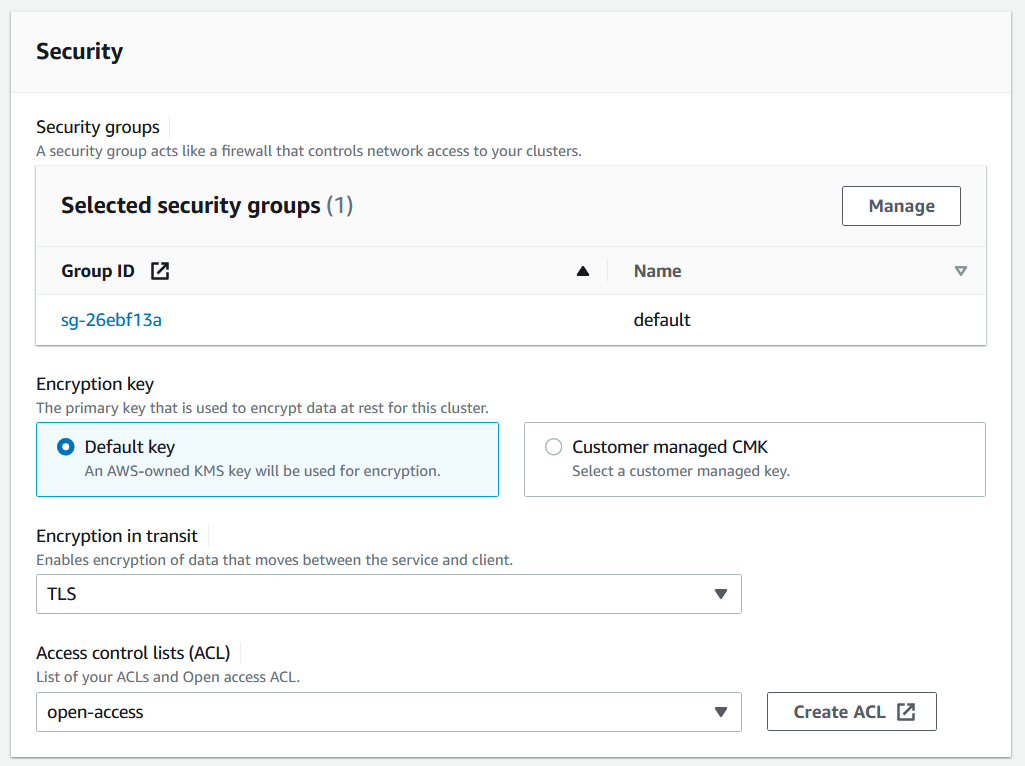Open the Encryption in transit TLS dropdown
Image resolution: width=1025 pixels, height=766 pixels.
click(x=388, y=594)
